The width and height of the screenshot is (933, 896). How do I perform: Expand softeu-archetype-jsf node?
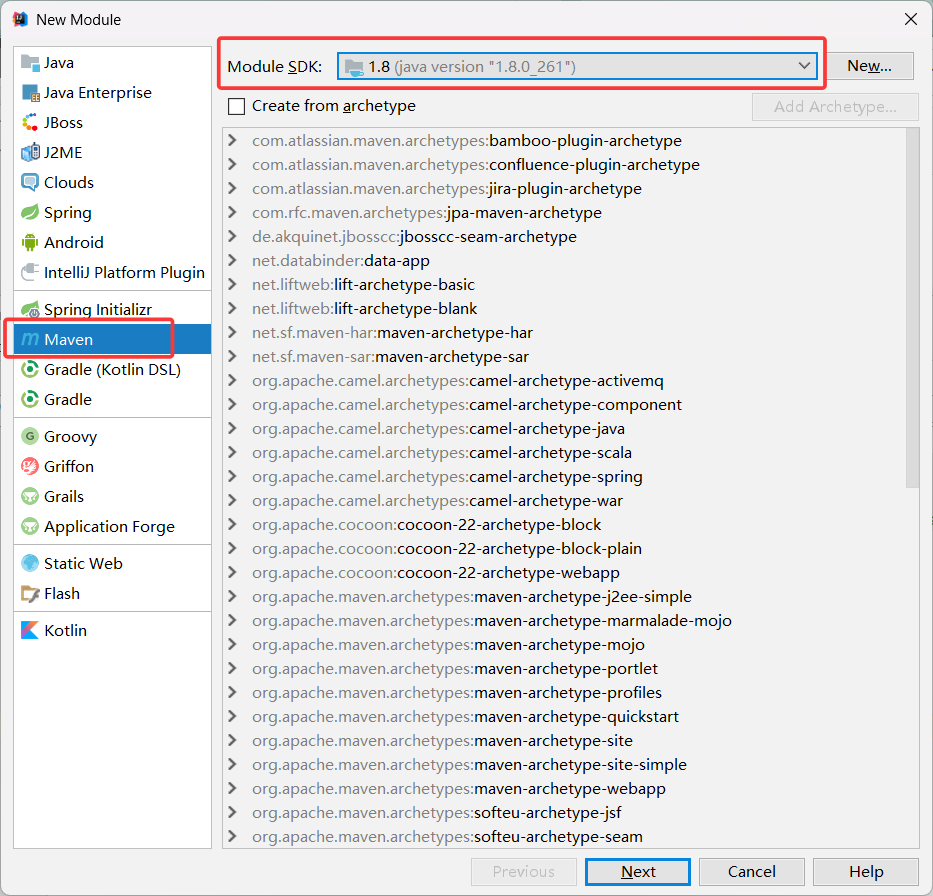pyautogui.click(x=233, y=812)
